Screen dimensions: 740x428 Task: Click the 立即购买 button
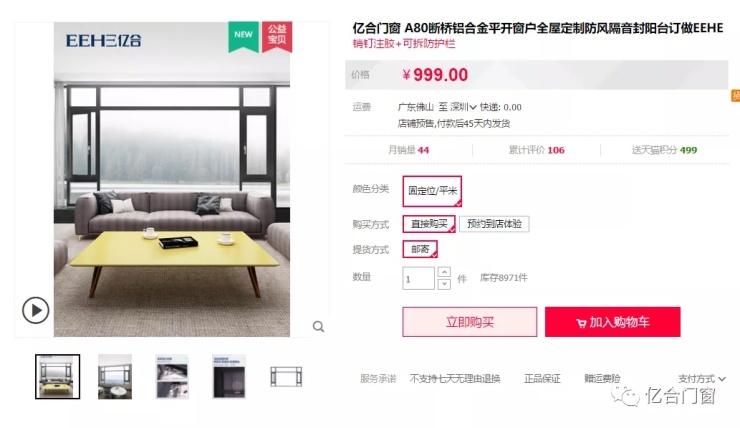pyautogui.click(x=470, y=322)
